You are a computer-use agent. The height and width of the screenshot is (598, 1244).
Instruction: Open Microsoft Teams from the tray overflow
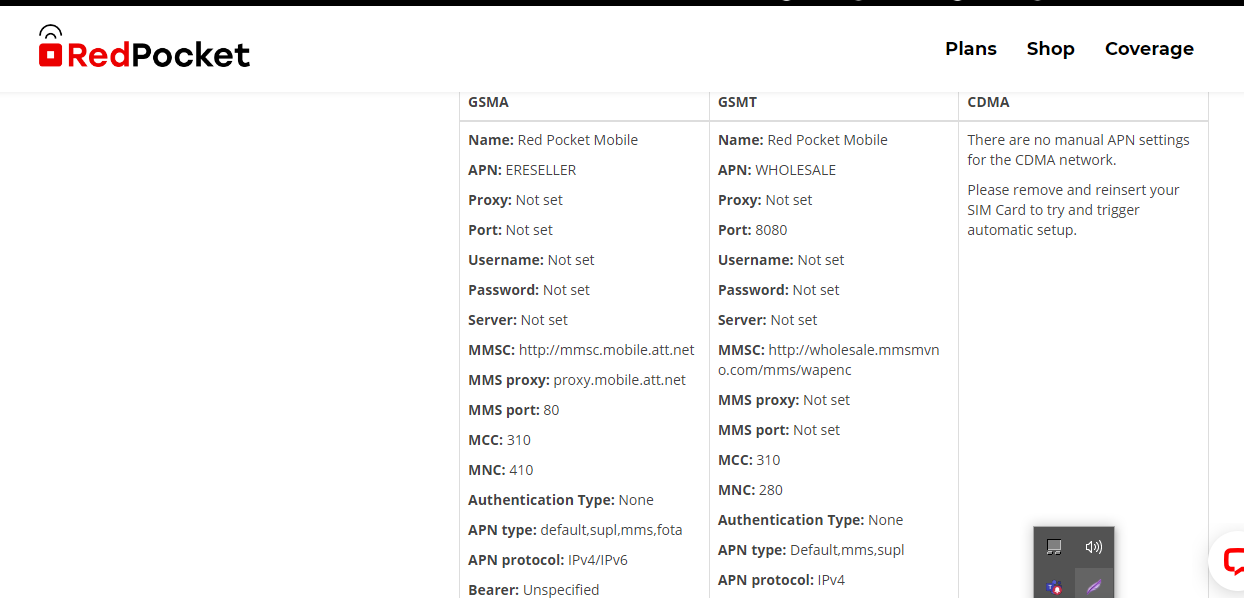click(x=1053, y=586)
